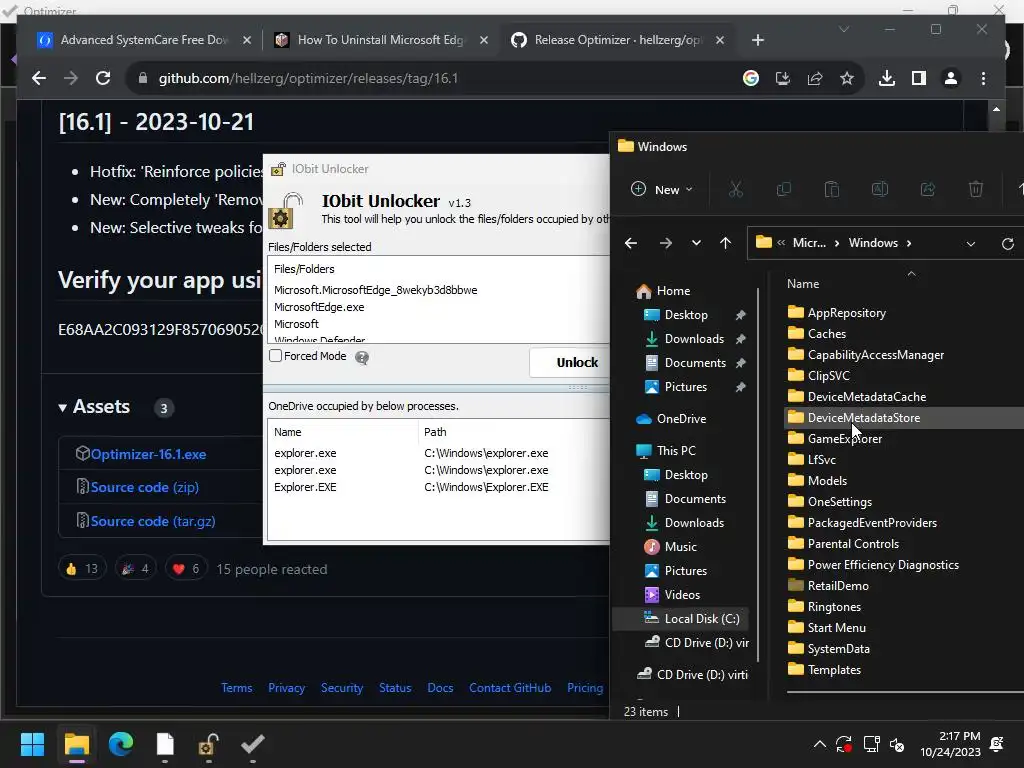
Task: Open Optimizer checkmark taskbar icon
Action: coord(253,744)
